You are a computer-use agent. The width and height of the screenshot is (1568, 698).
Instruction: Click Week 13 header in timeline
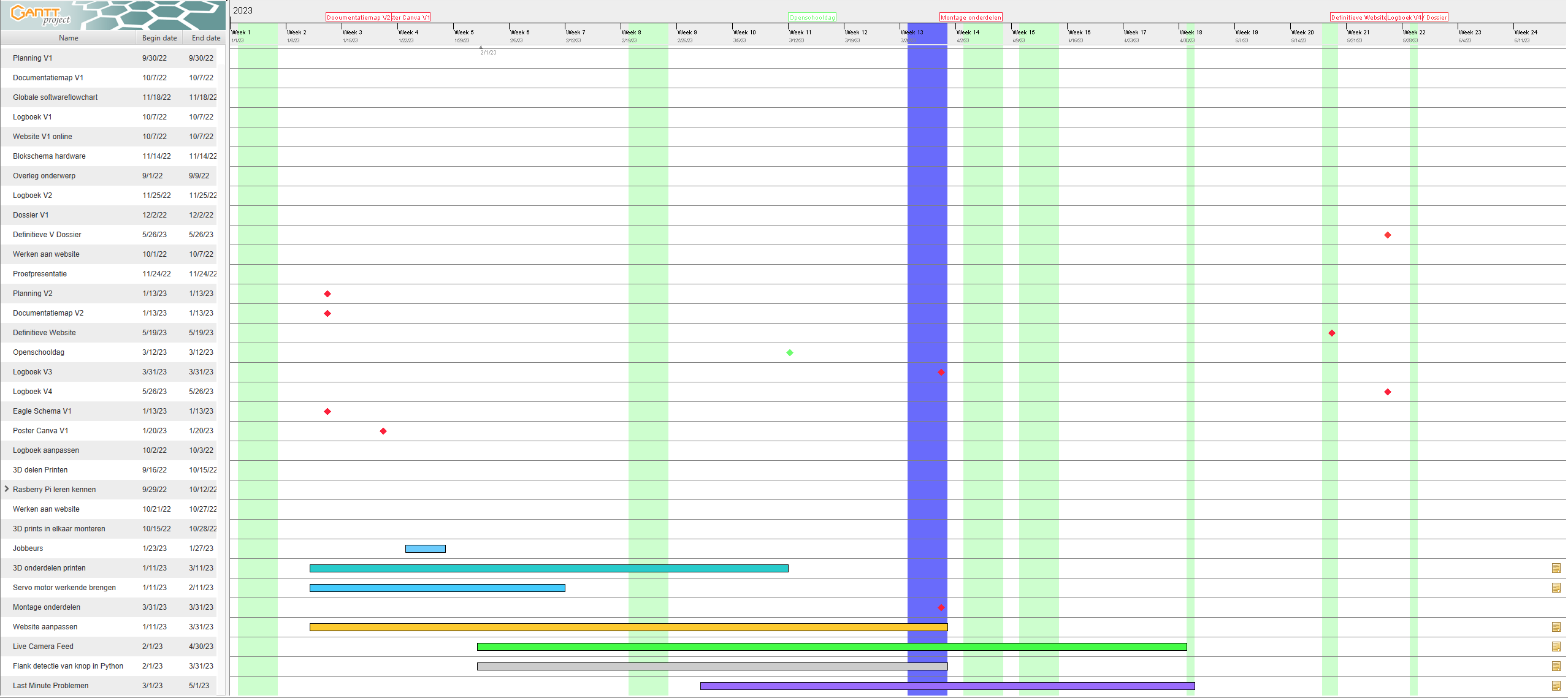(912, 32)
